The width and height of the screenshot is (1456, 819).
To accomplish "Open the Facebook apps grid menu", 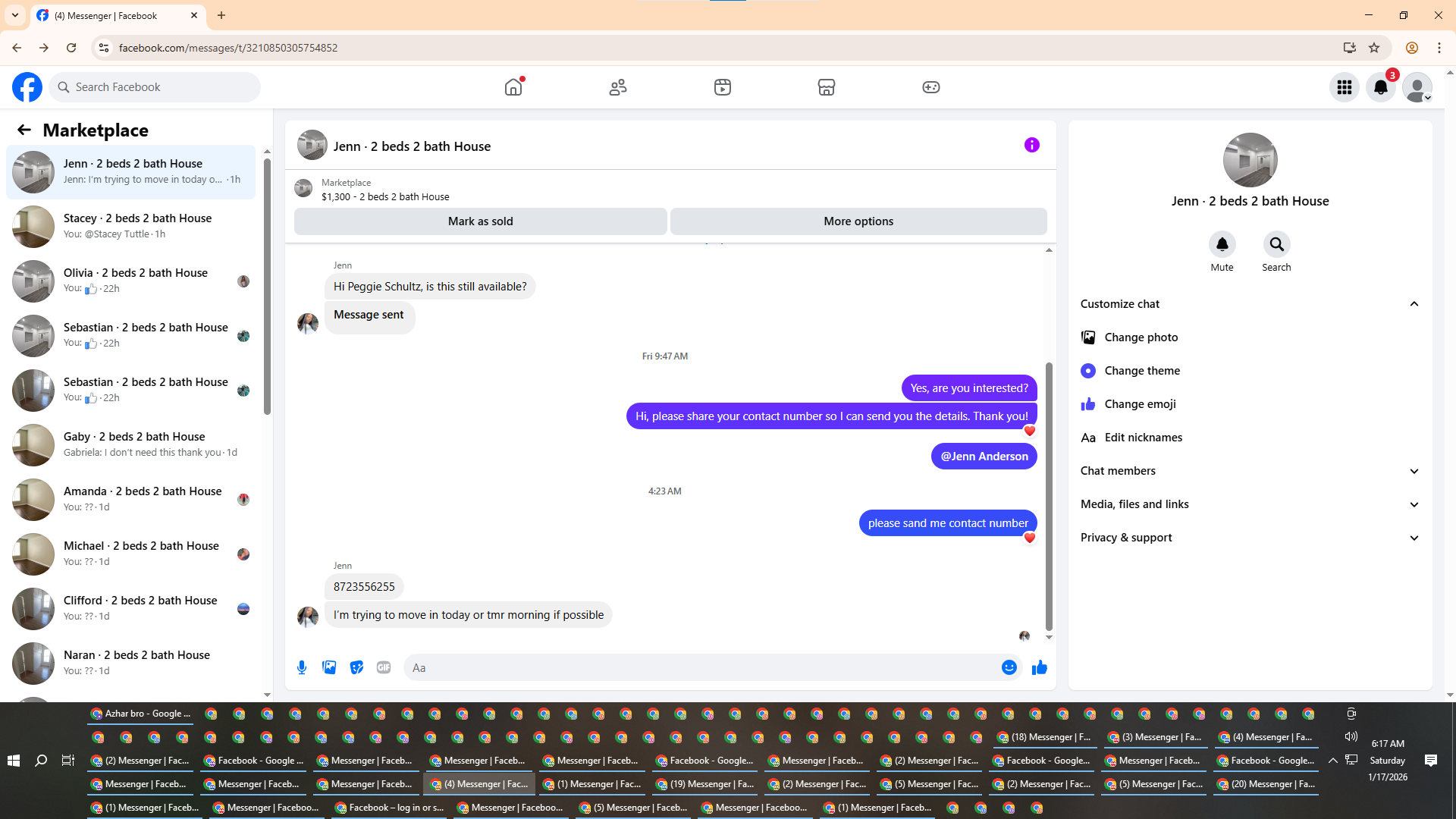I will click(x=1345, y=87).
